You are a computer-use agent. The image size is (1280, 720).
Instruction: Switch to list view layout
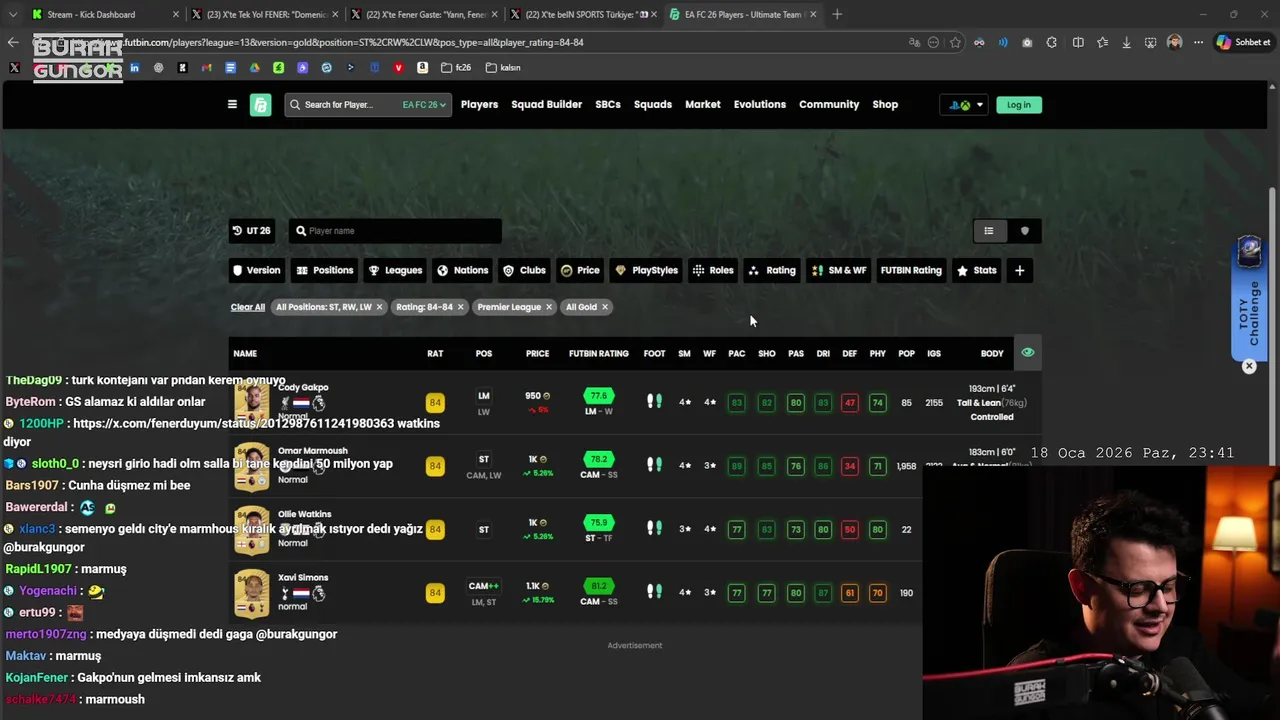pyautogui.click(x=989, y=231)
